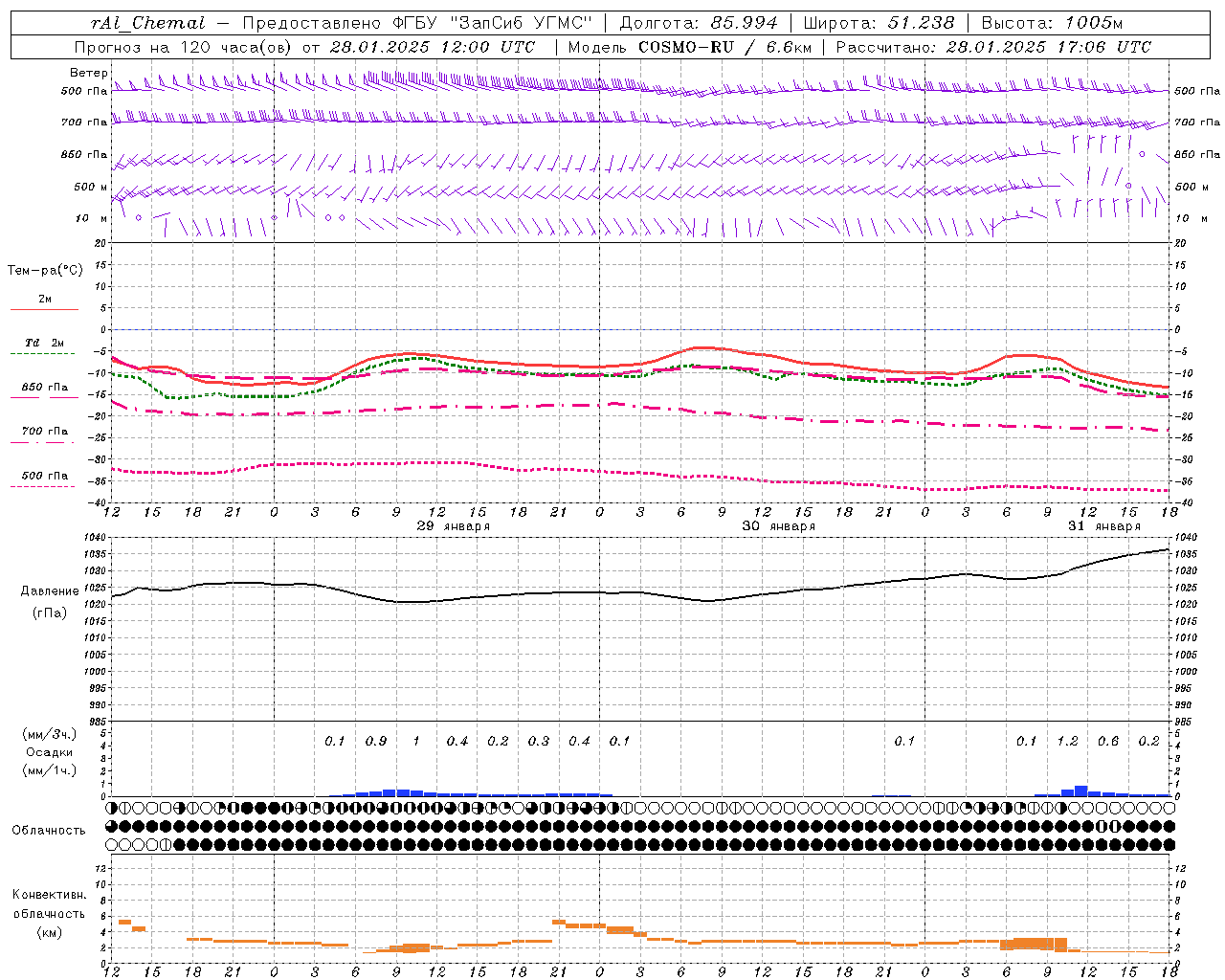
Task: Click the precipitation value "0.3"
Action: click(x=539, y=742)
